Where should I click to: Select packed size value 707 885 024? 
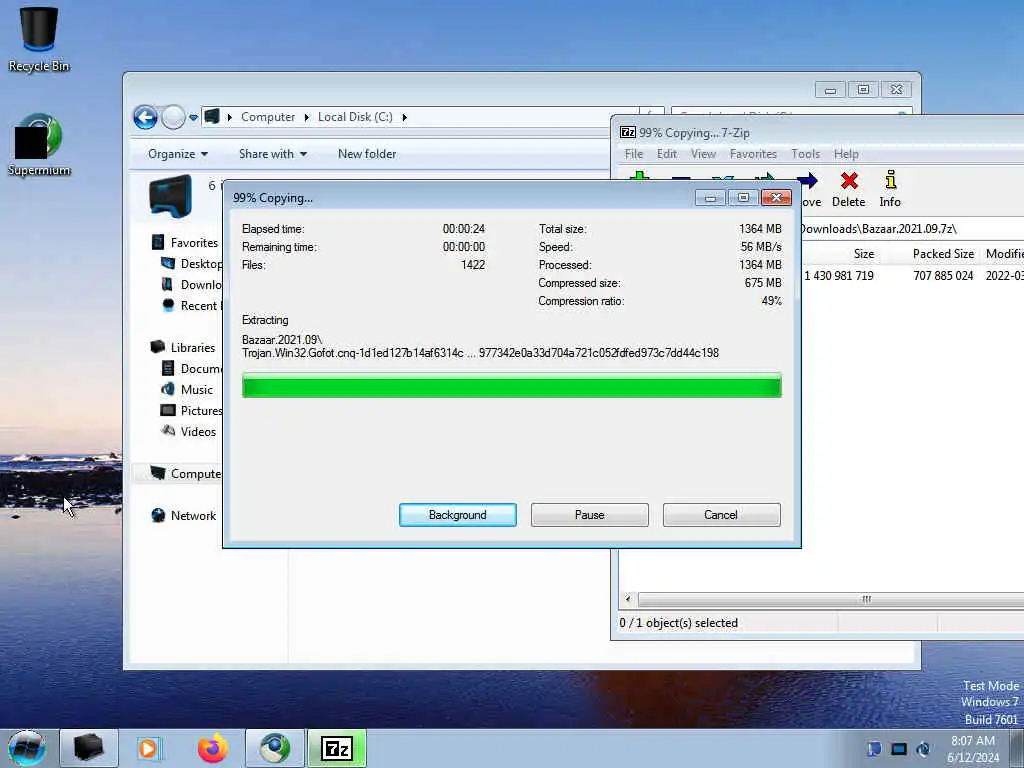943,276
